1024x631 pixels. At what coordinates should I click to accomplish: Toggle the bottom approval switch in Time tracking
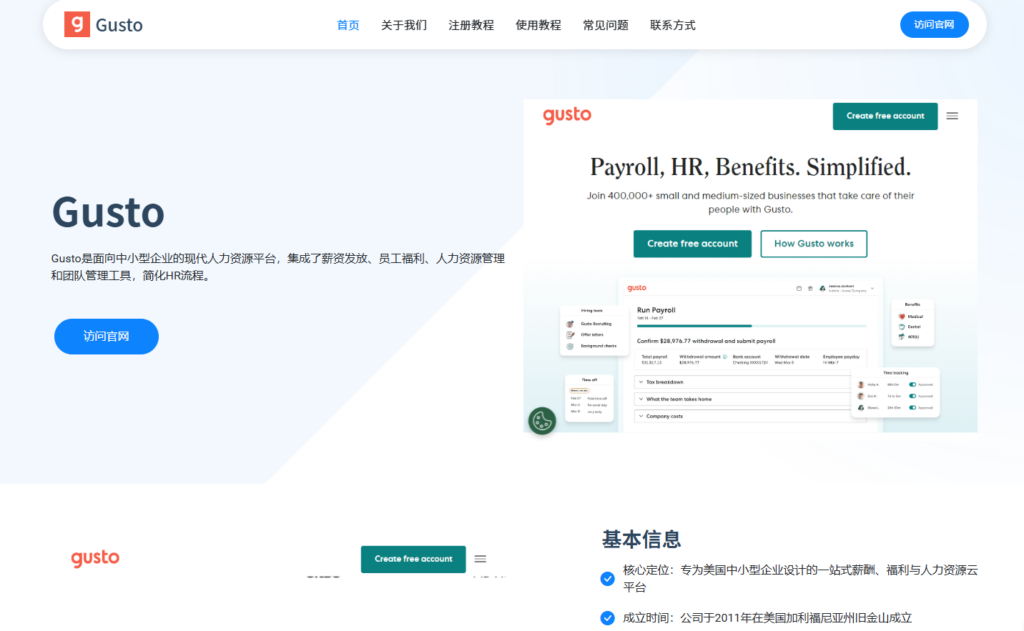pos(911,408)
